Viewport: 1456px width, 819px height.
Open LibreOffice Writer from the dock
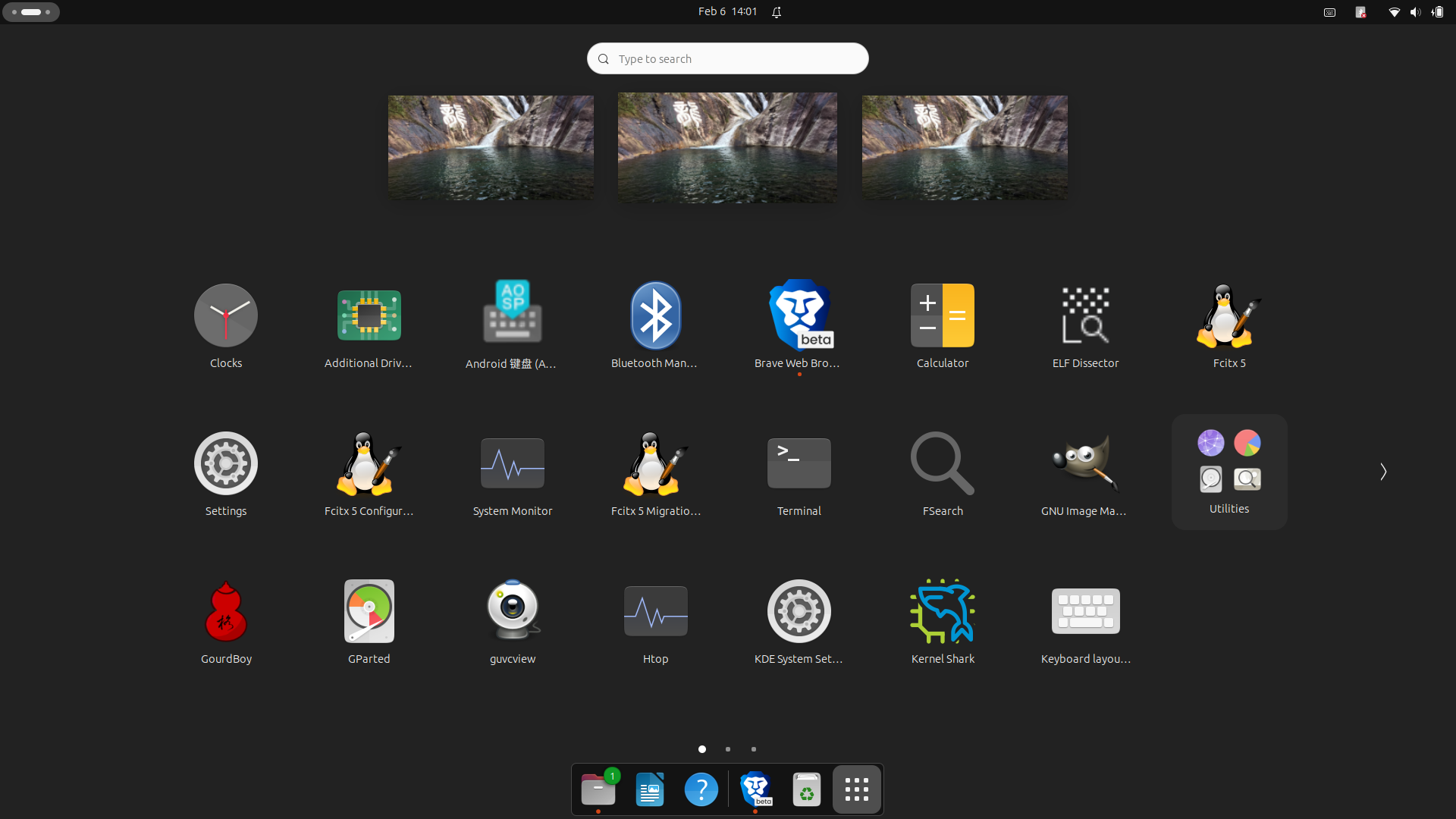tap(650, 789)
